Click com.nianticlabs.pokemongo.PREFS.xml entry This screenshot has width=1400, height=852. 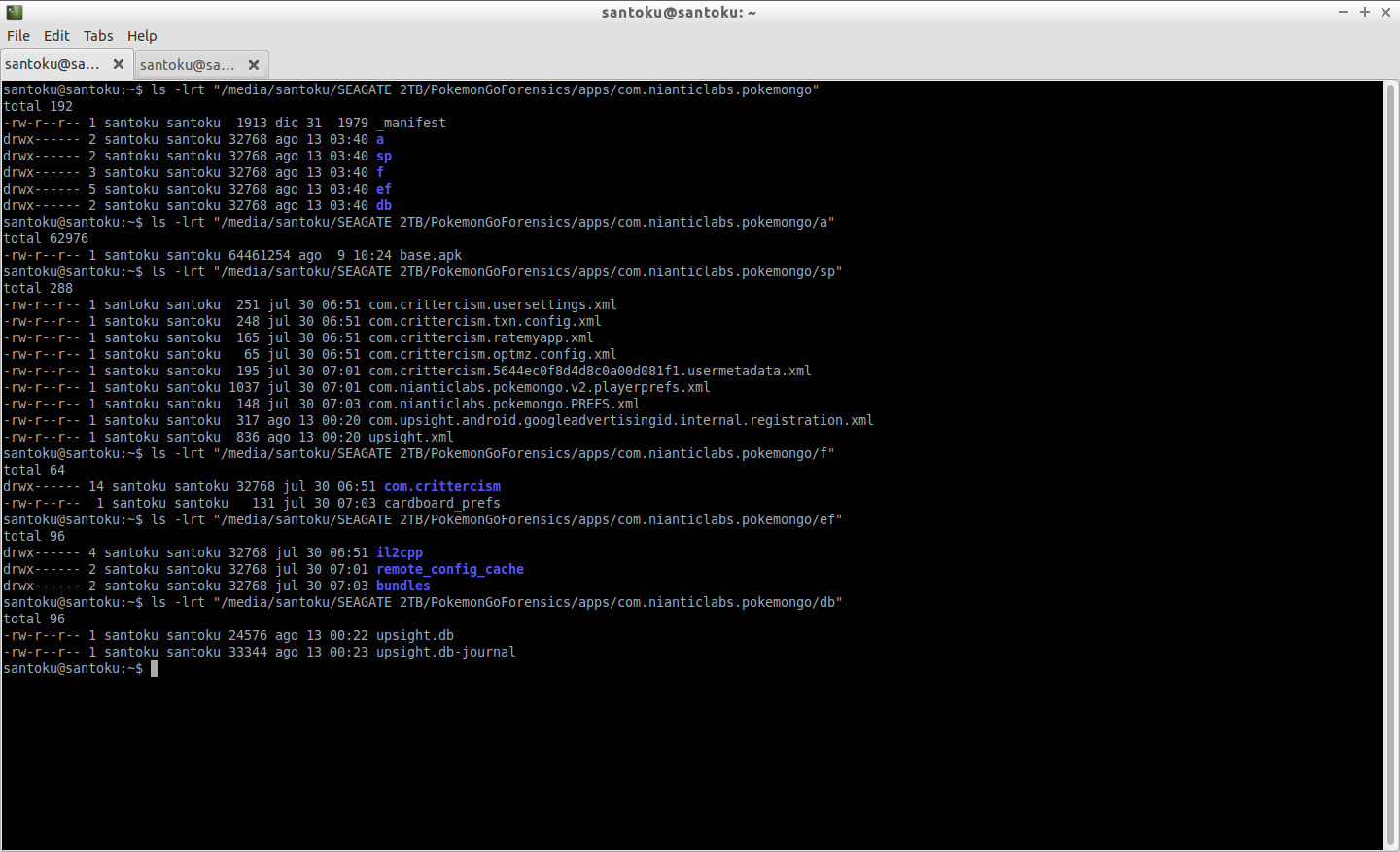coord(505,404)
